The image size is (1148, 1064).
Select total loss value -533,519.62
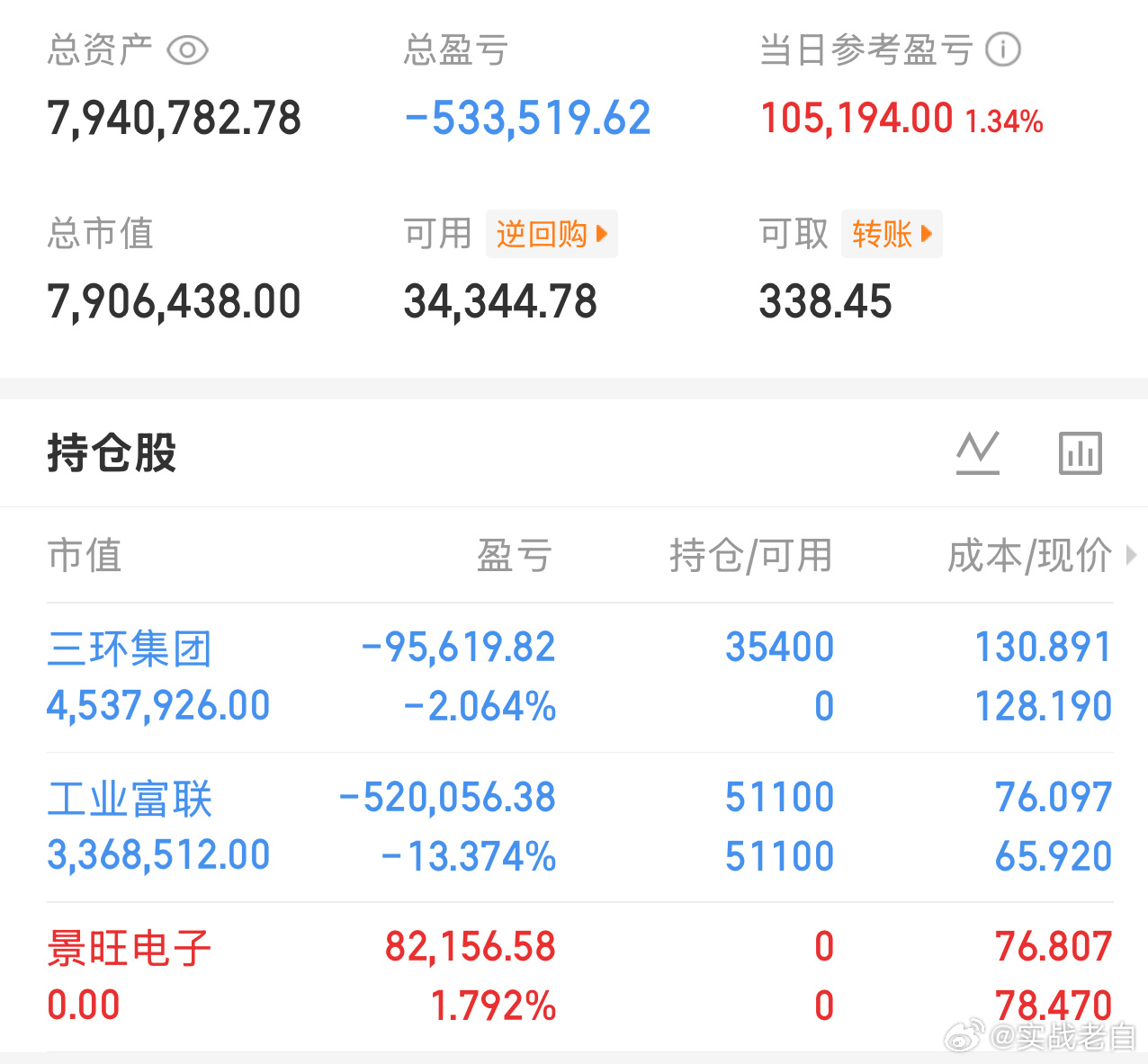528,119
